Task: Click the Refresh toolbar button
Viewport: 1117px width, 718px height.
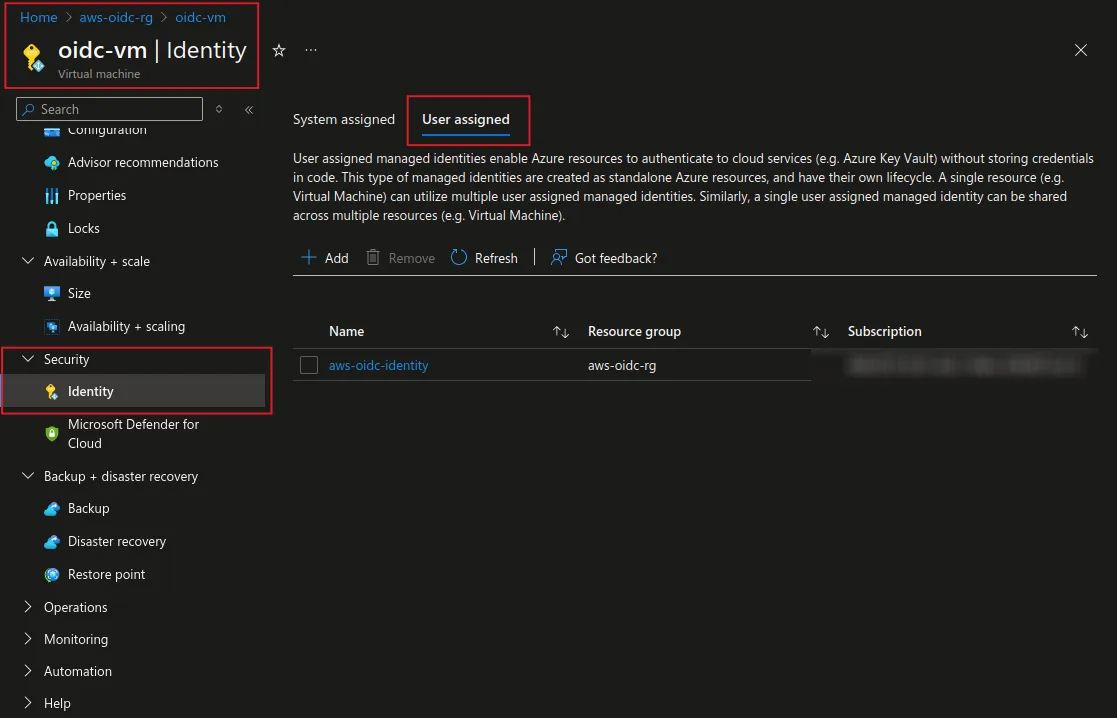Action: click(485, 258)
